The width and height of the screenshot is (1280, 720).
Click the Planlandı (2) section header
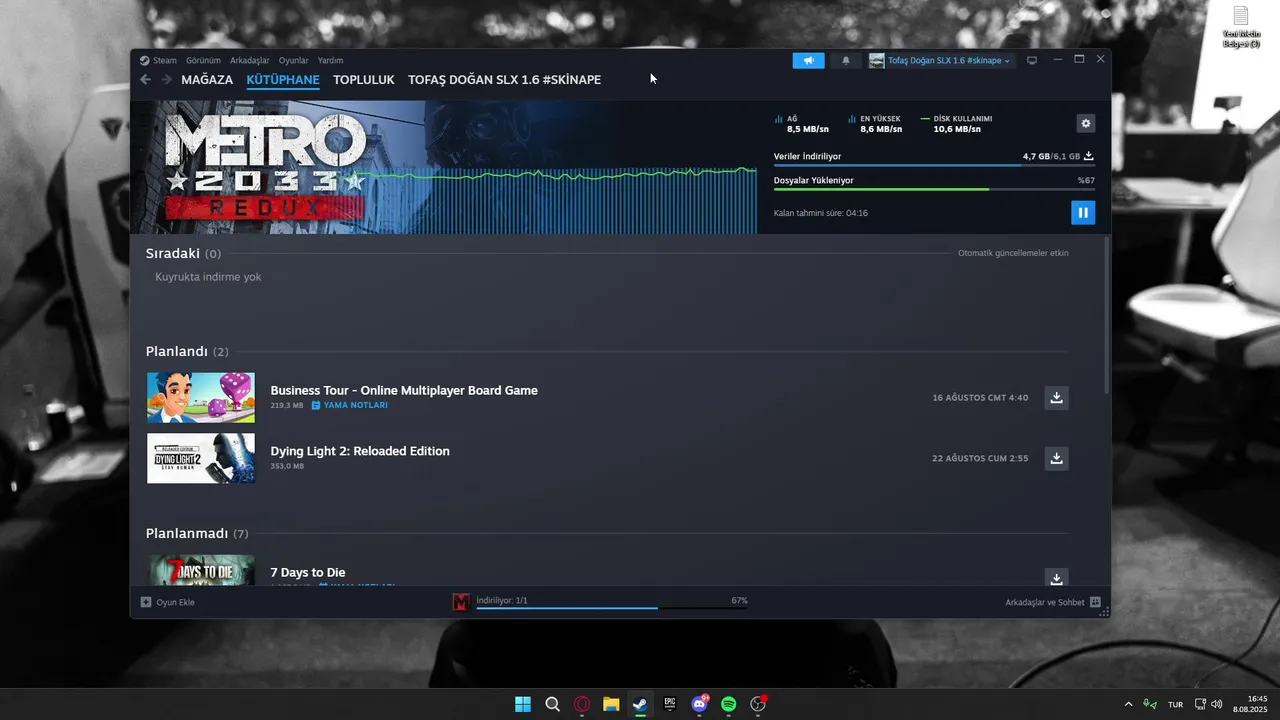point(187,352)
